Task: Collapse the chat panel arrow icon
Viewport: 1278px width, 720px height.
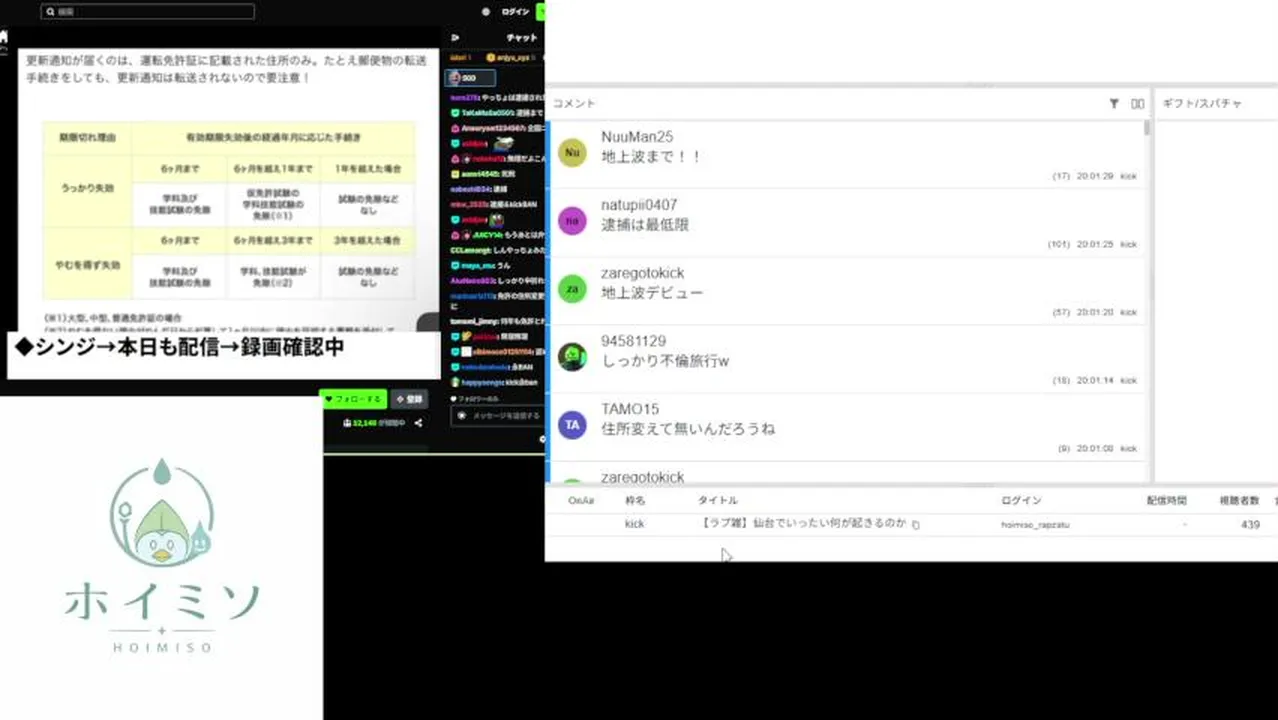Action: (x=455, y=38)
